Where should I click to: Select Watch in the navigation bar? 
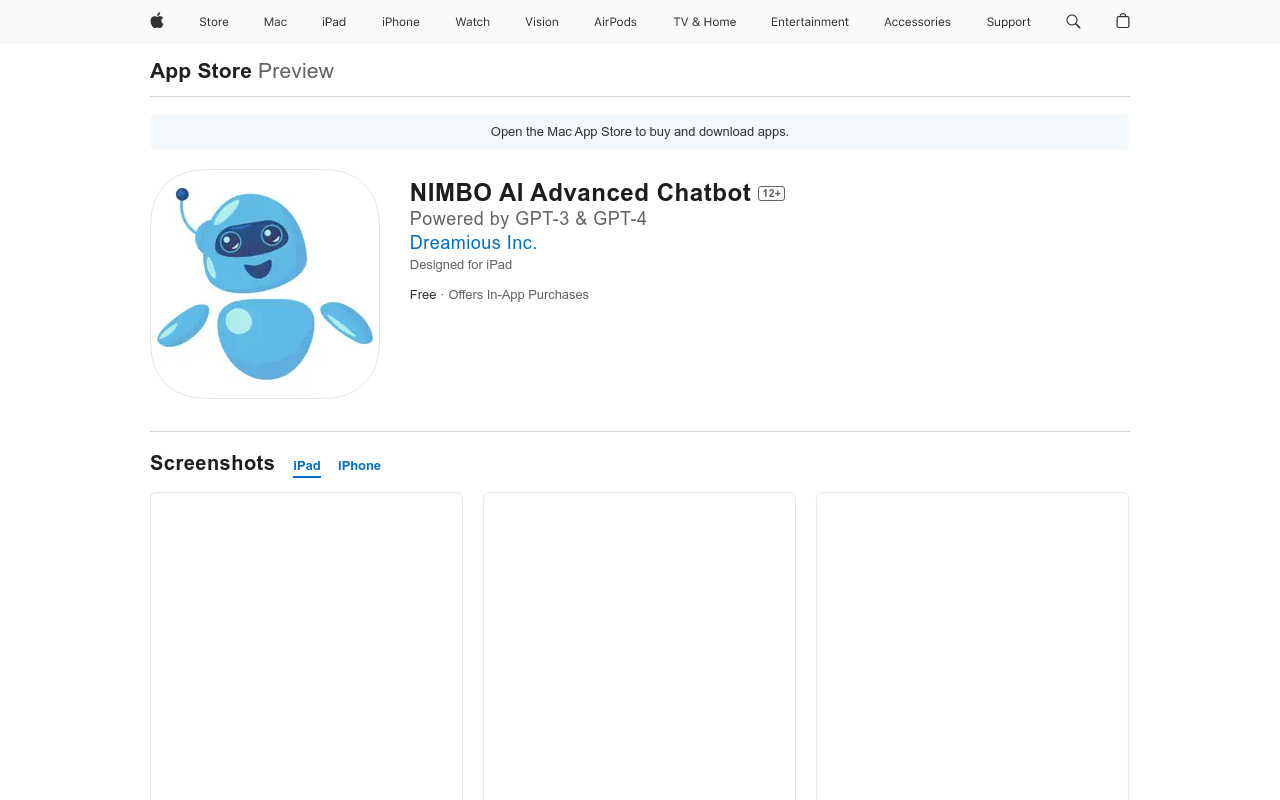pyautogui.click(x=470, y=20)
